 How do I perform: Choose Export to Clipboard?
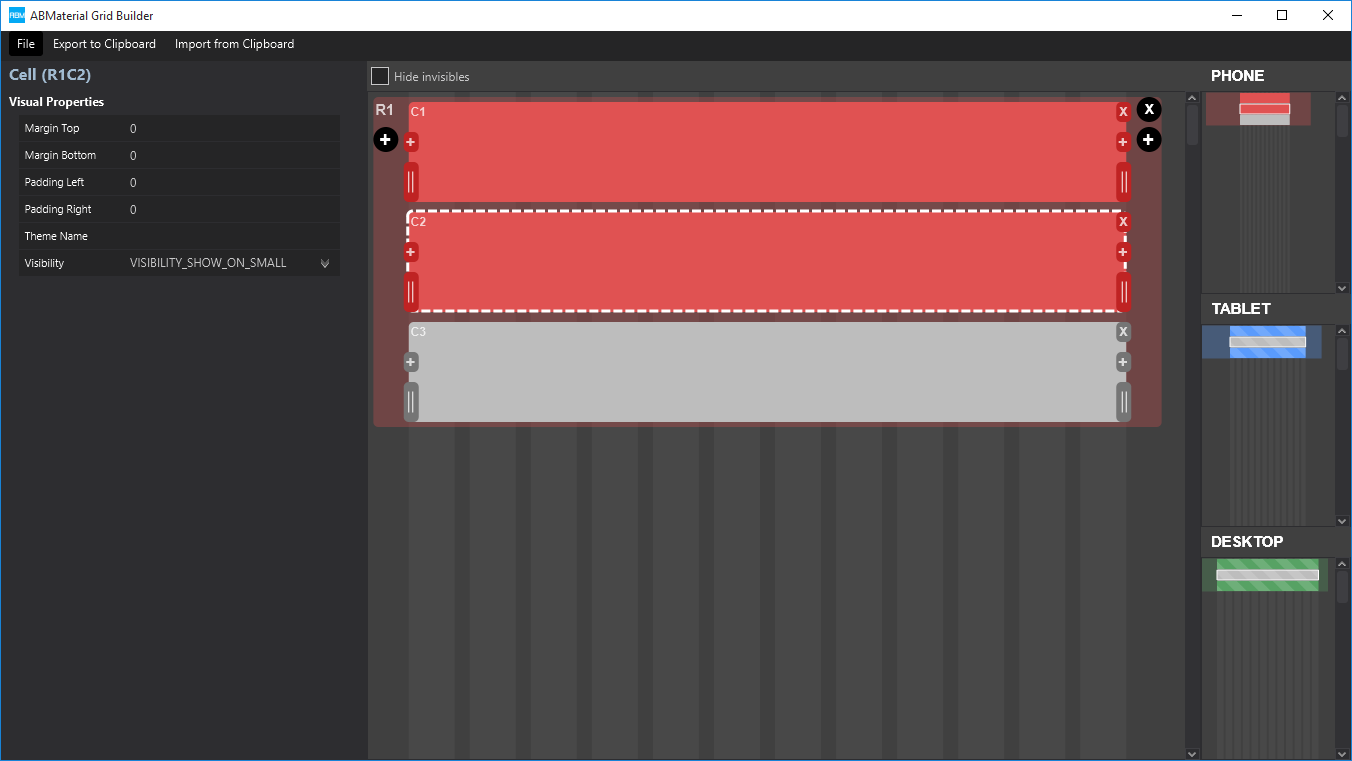(x=104, y=44)
